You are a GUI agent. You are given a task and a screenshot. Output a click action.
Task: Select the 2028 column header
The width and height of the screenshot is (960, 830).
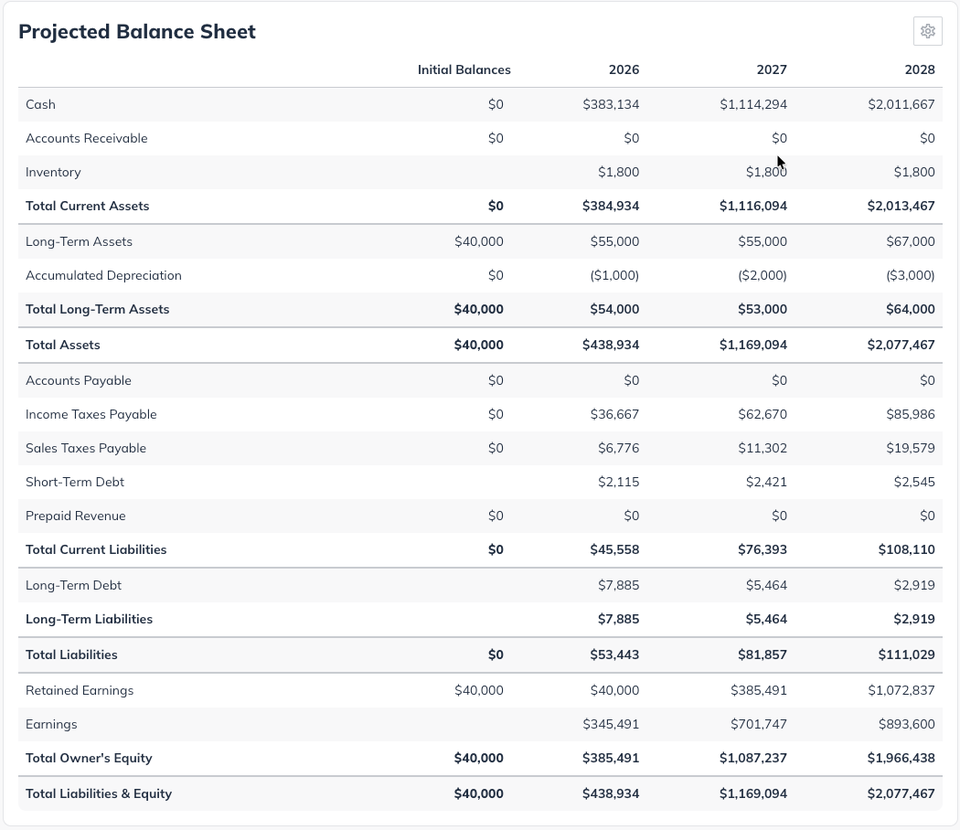tap(920, 70)
